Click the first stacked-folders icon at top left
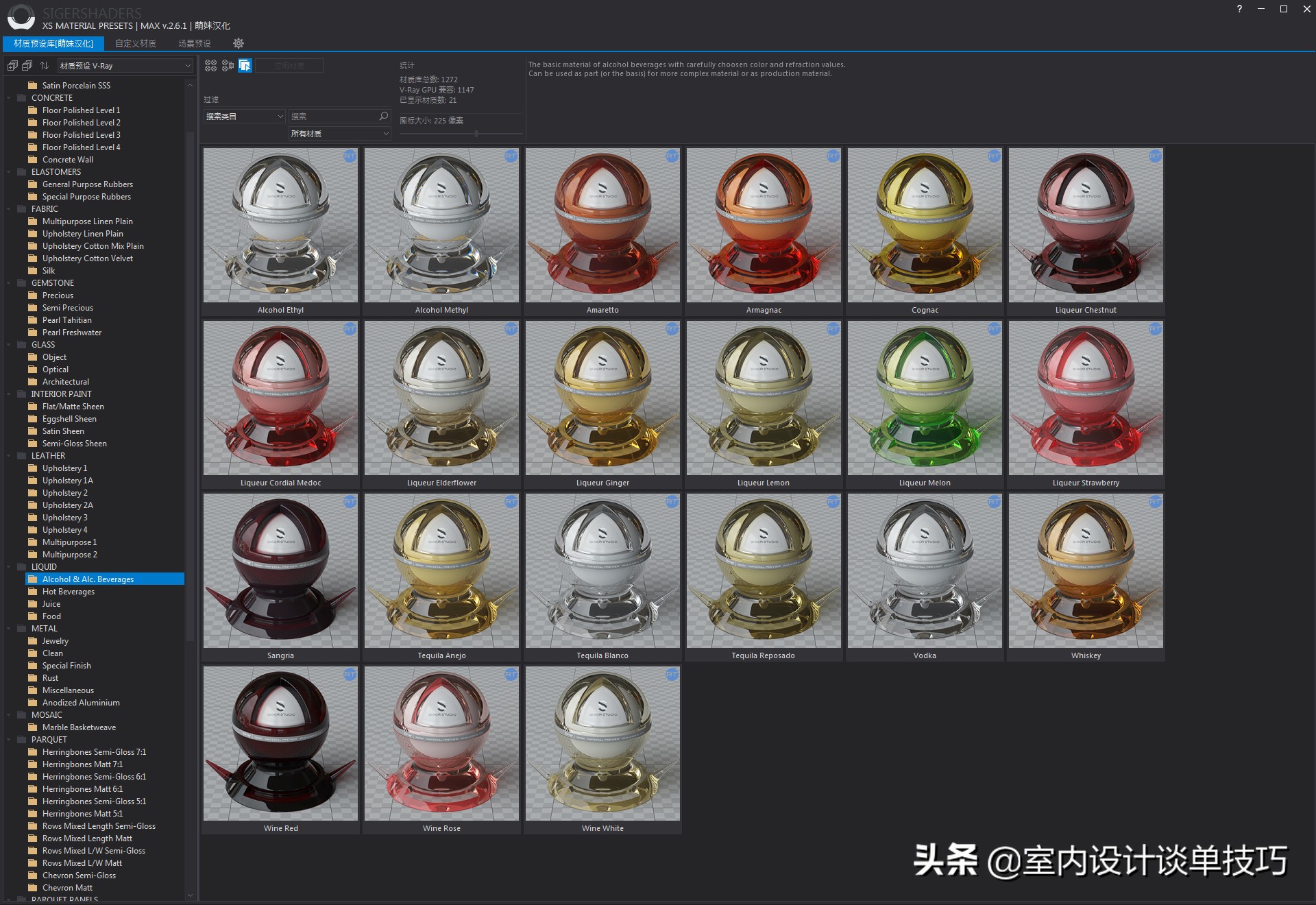The image size is (1316, 905). pos(12,65)
